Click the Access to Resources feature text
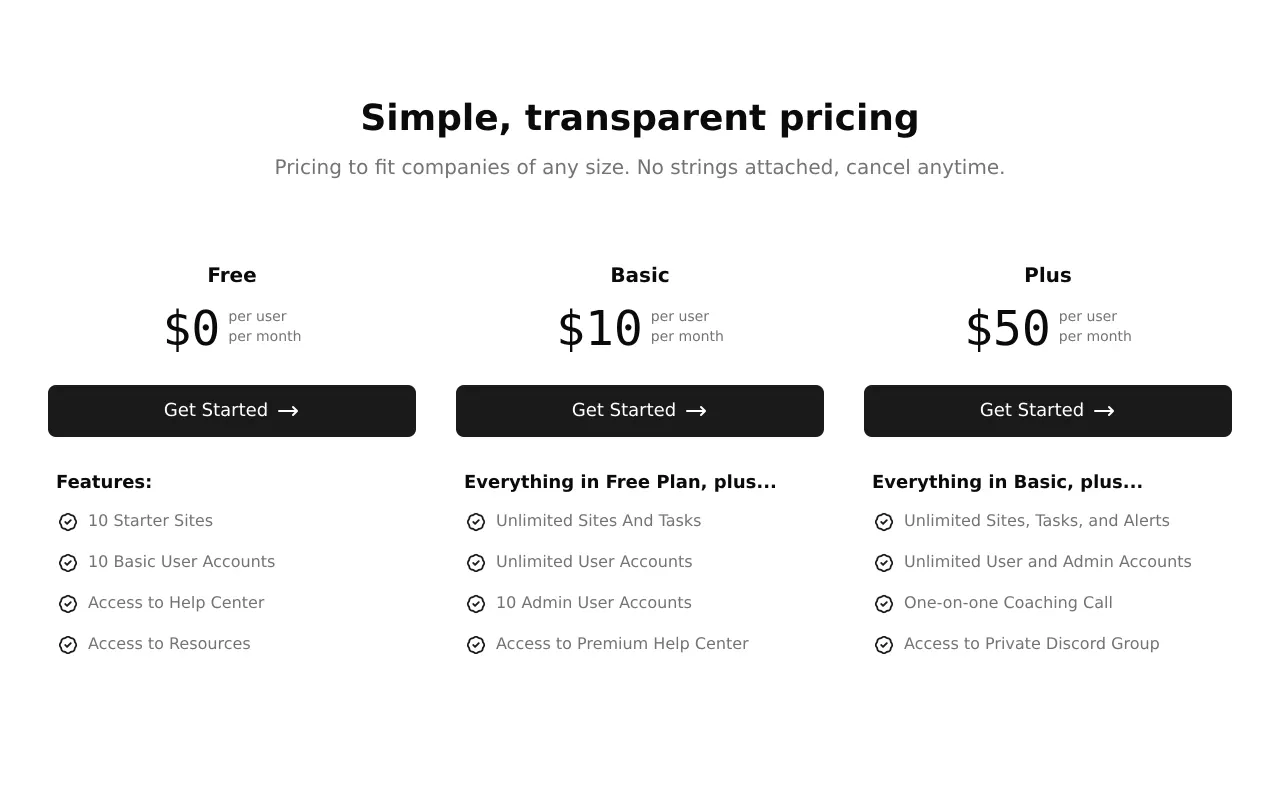The width and height of the screenshot is (1280, 800). click(x=169, y=644)
